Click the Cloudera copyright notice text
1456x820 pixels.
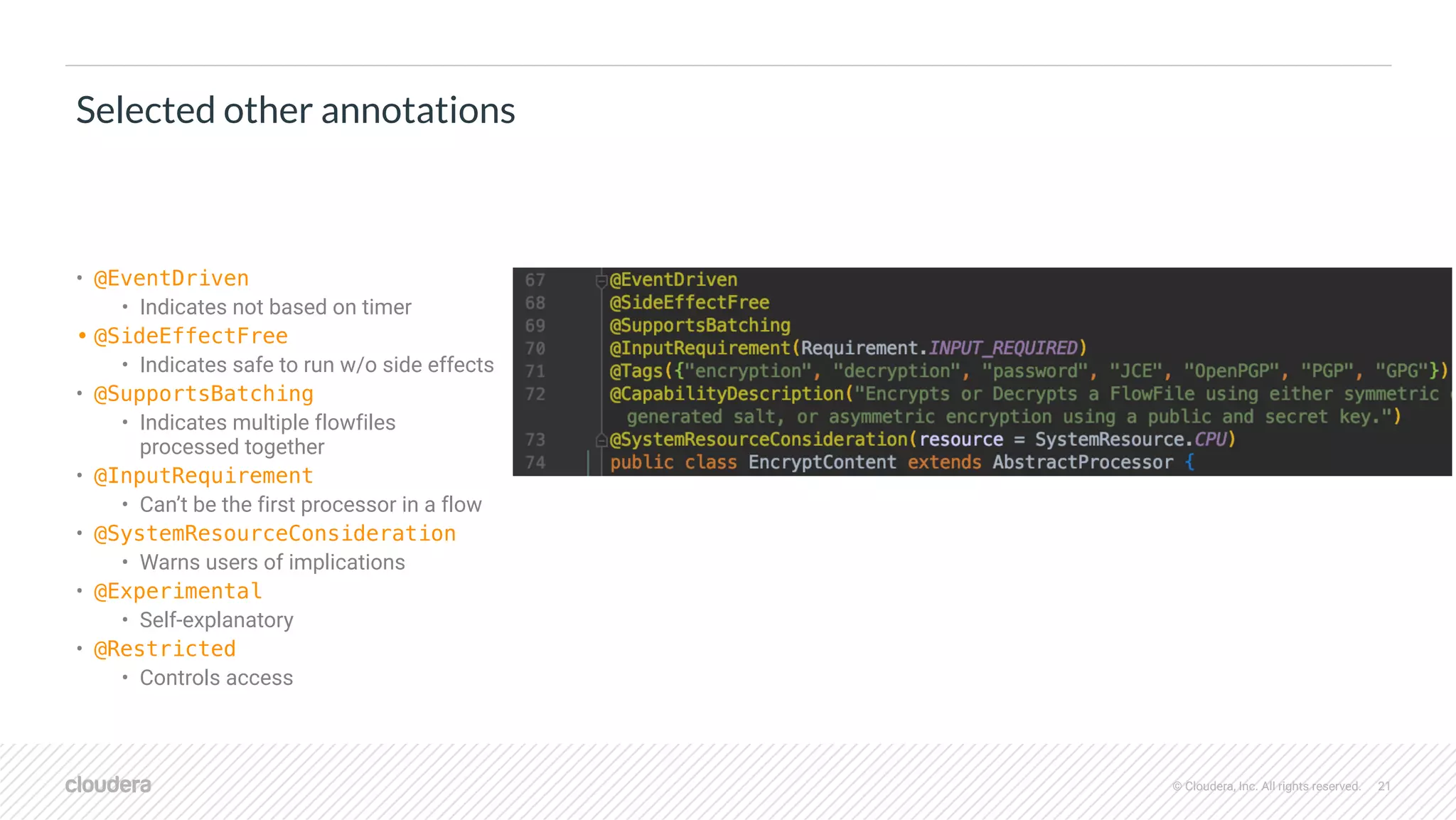coord(1266,786)
